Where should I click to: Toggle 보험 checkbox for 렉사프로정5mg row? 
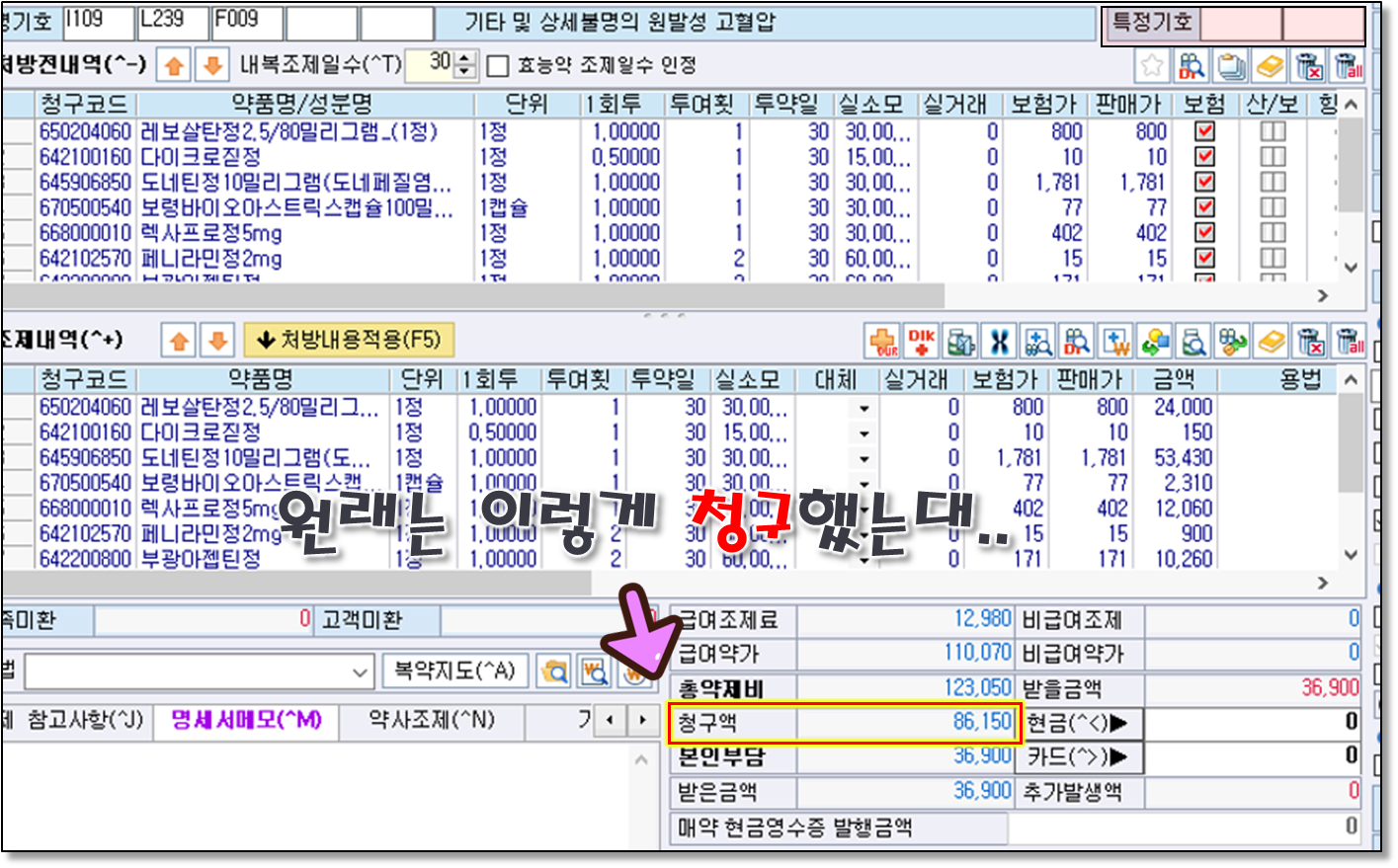click(x=1204, y=233)
